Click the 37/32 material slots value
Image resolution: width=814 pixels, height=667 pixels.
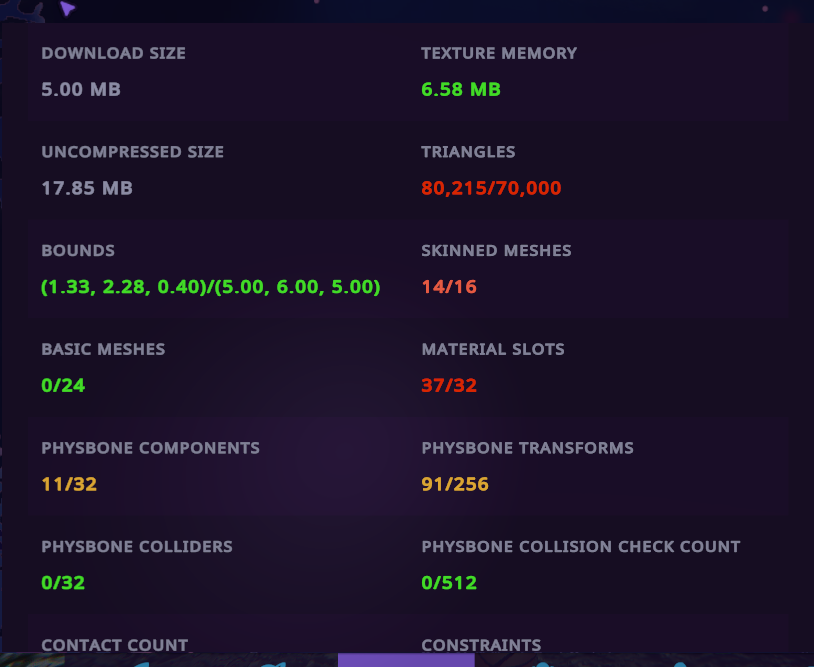pos(449,385)
